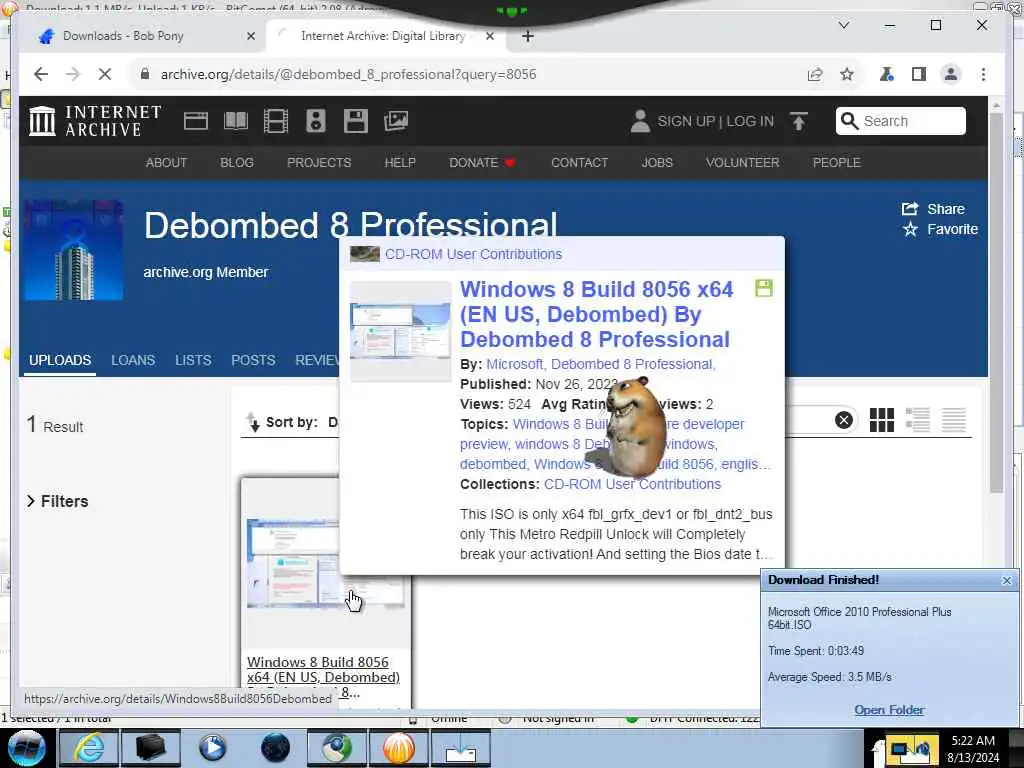
Task: Click Open Folder in the download notification
Action: pyautogui.click(x=889, y=710)
